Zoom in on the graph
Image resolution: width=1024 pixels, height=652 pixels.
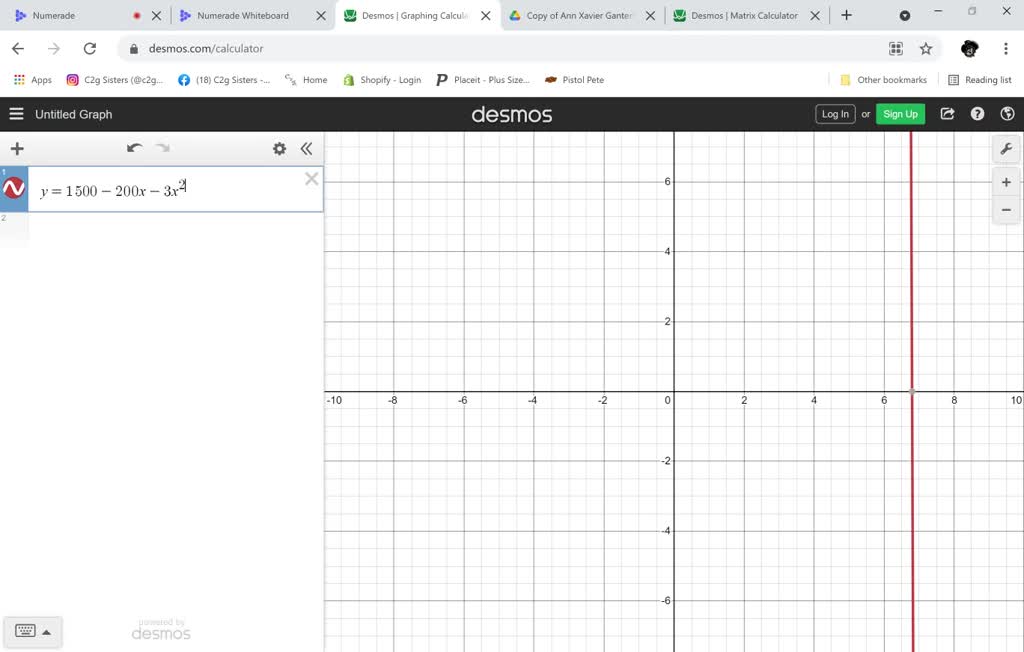1006,182
